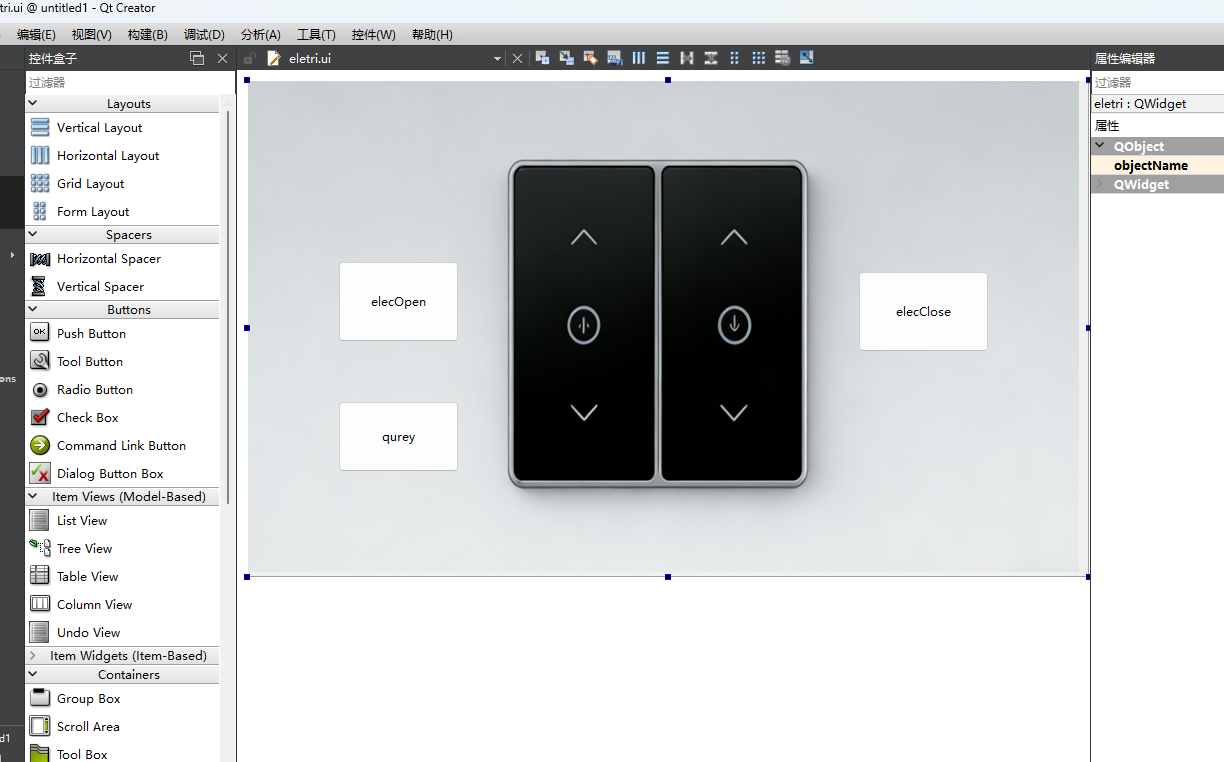
Task: Click the widget box filter field
Action: click(130, 83)
